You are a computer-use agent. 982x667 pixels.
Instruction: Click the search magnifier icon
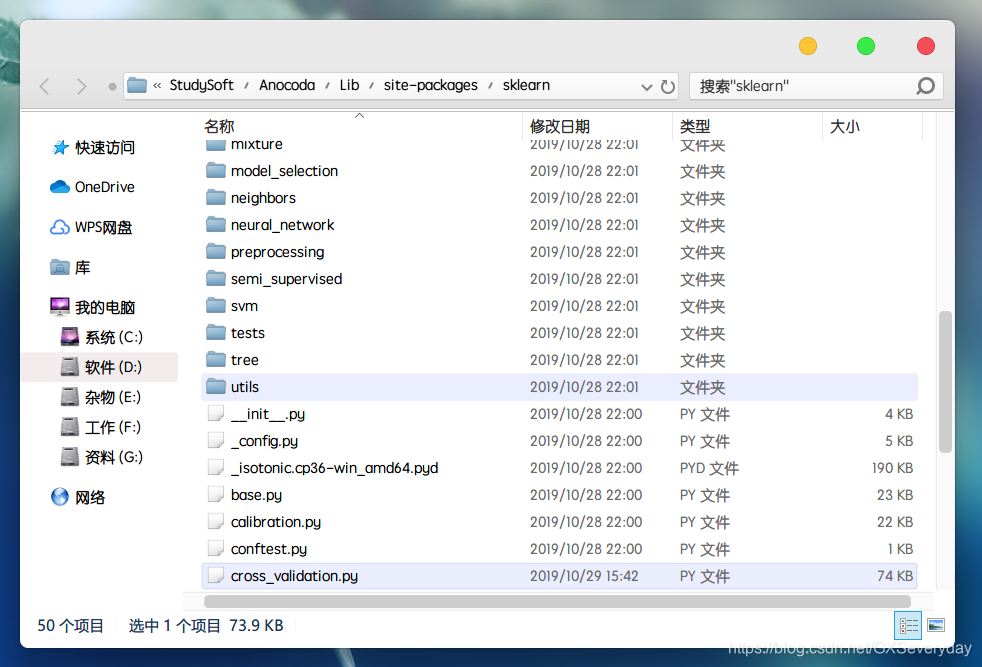925,86
